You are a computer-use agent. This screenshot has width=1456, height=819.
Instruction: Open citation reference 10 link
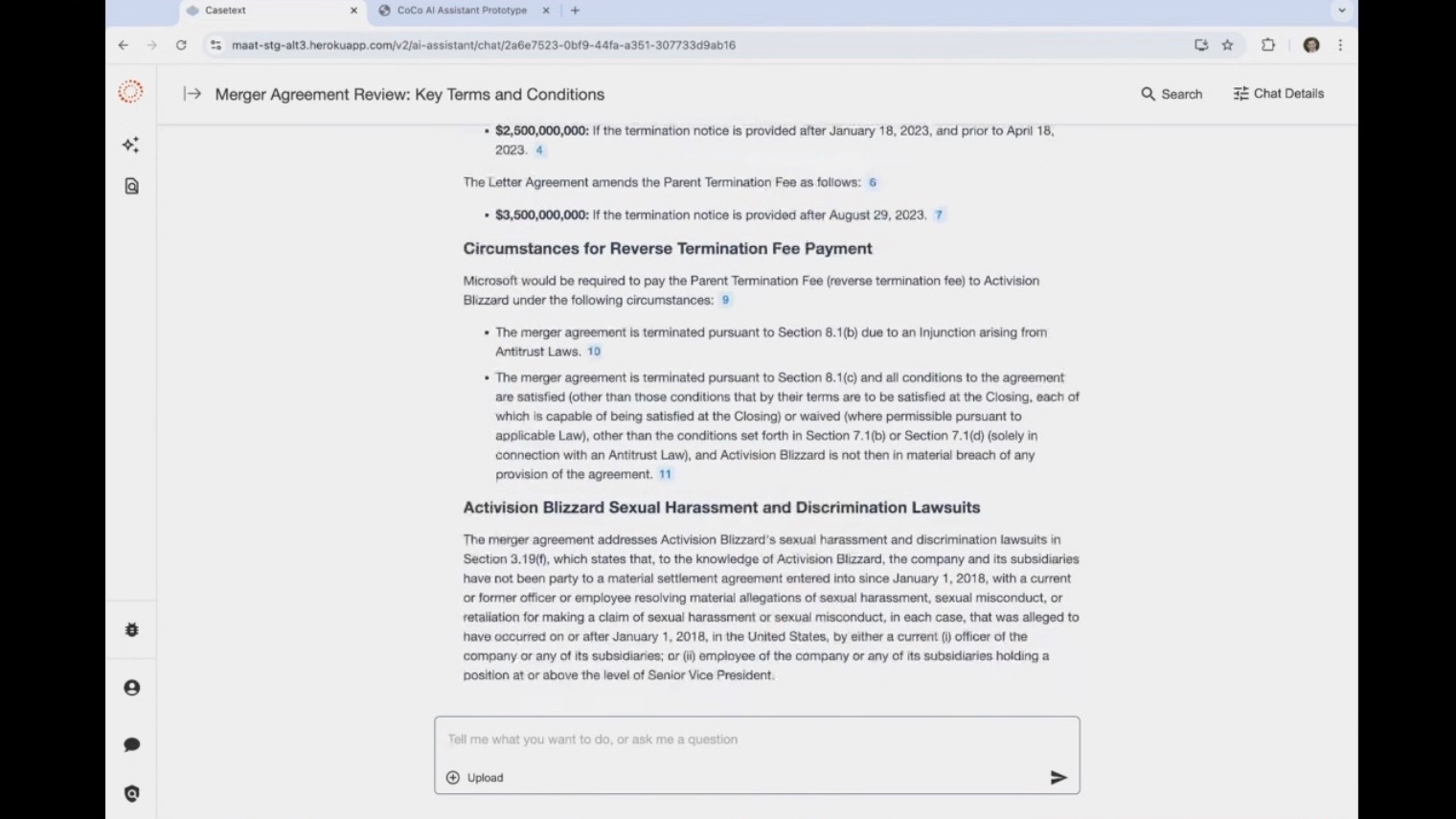594,352
